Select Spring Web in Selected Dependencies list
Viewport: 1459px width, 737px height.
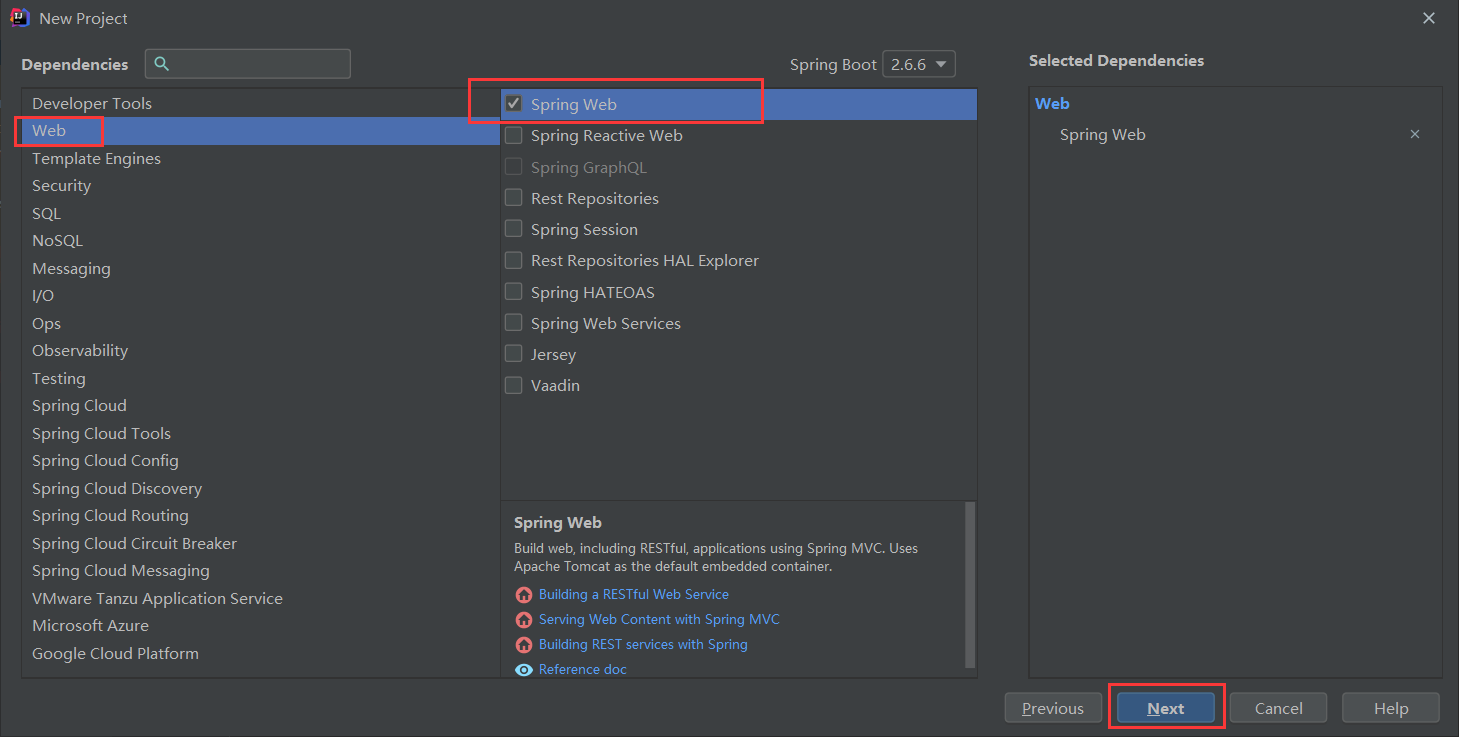[1103, 134]
